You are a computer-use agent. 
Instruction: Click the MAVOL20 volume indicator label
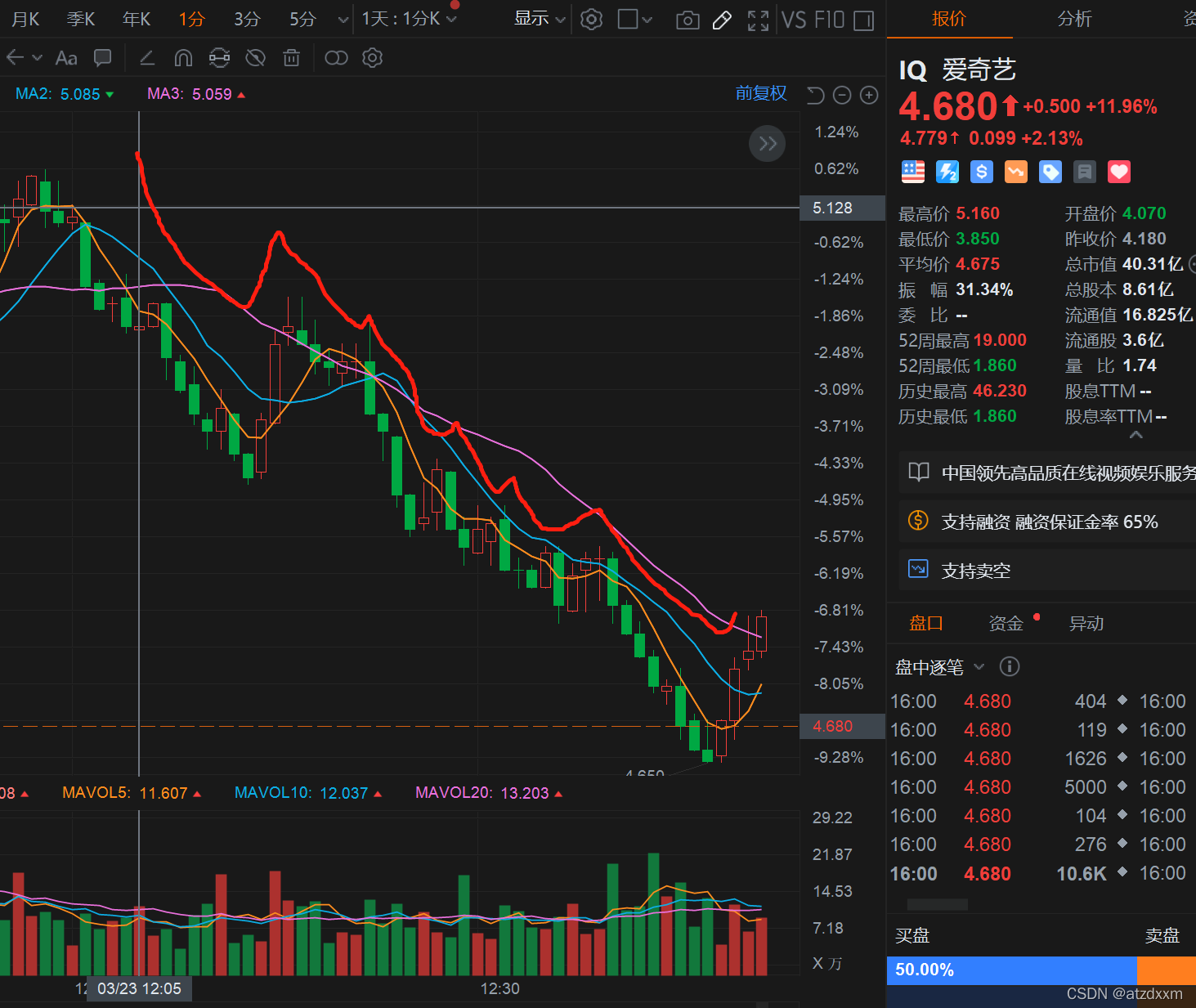(489, 793)
